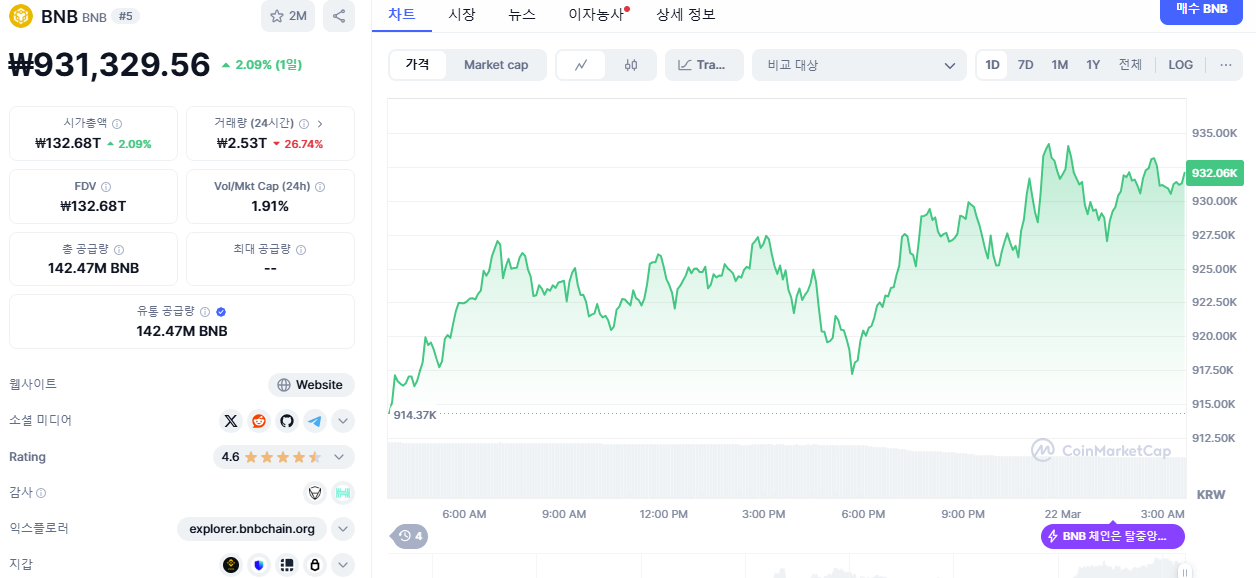Share BNB page with share icon

[339, 16]
